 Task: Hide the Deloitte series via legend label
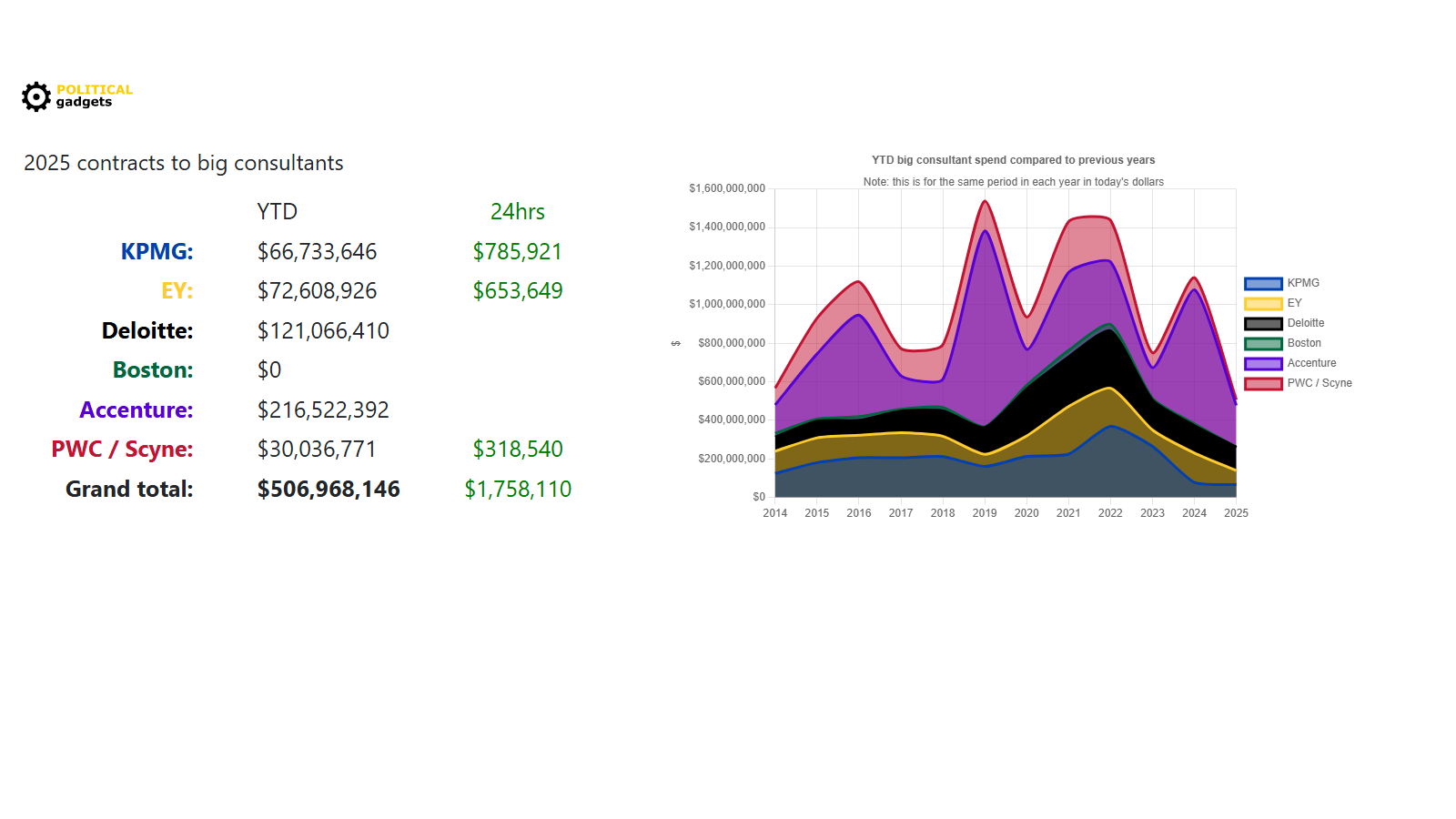tap(1306, 323)
